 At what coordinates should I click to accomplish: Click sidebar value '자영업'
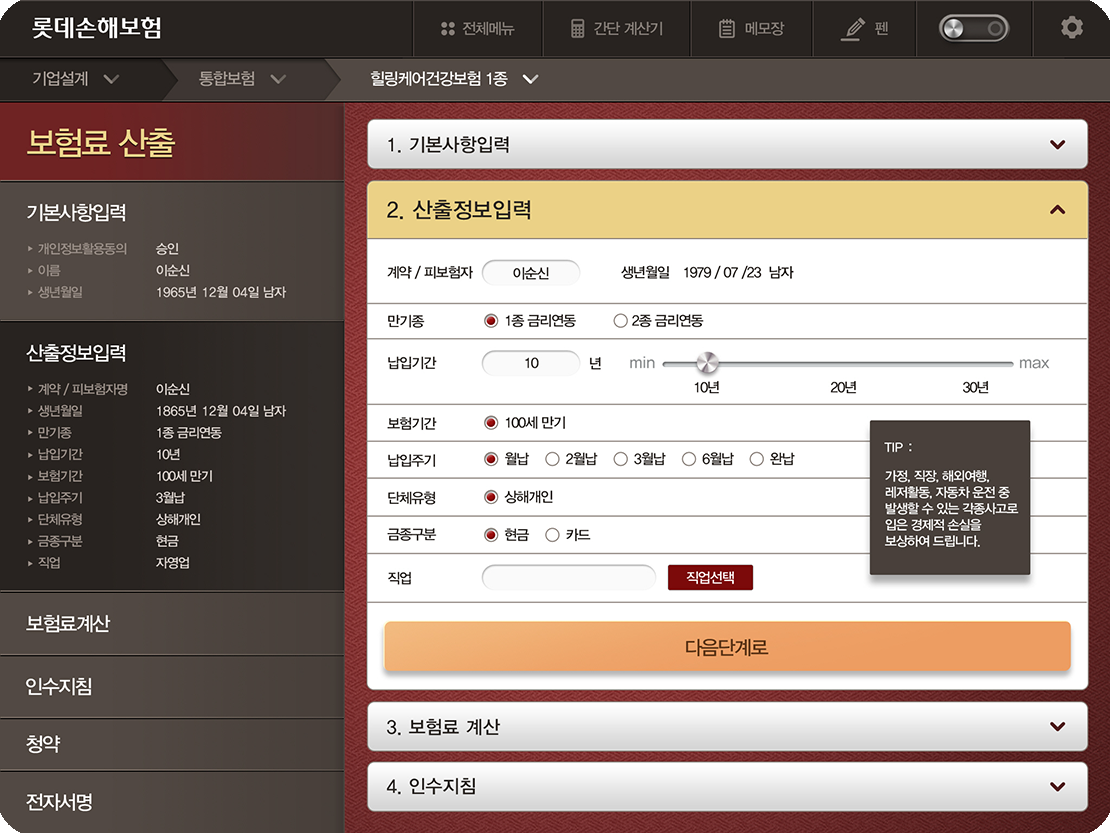(173, 563)
